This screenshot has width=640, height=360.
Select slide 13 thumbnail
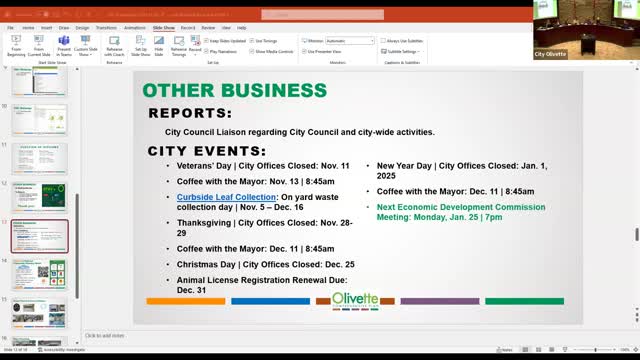click(40, 236)
